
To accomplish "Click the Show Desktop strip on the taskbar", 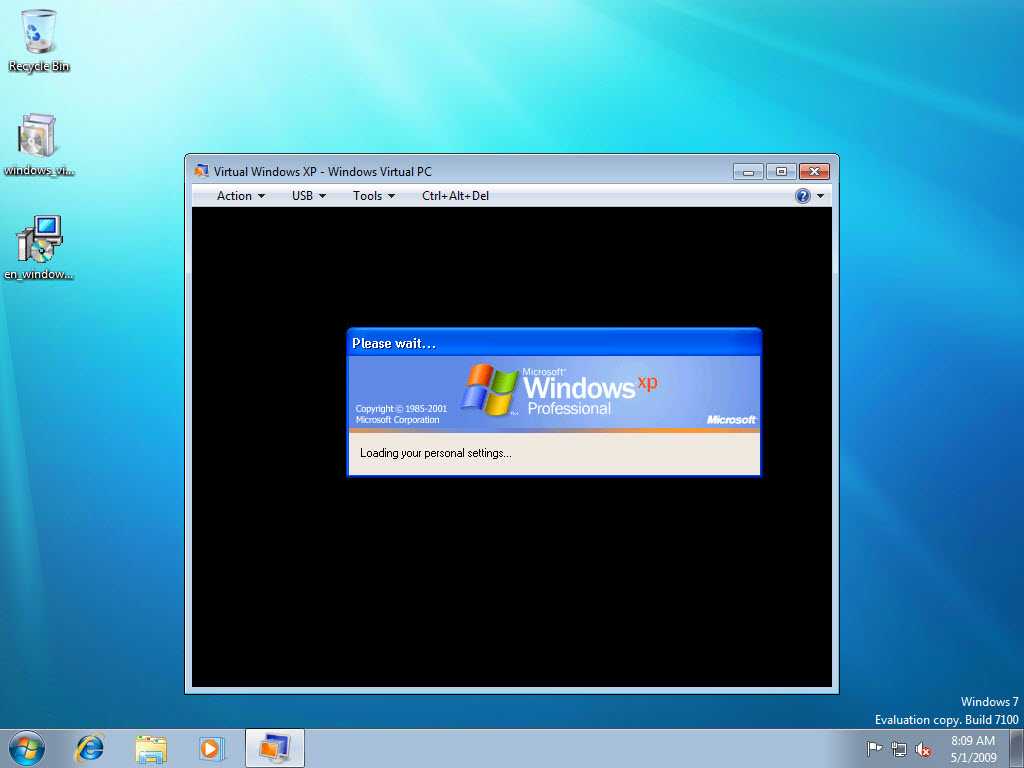I will pos(1017,748).
